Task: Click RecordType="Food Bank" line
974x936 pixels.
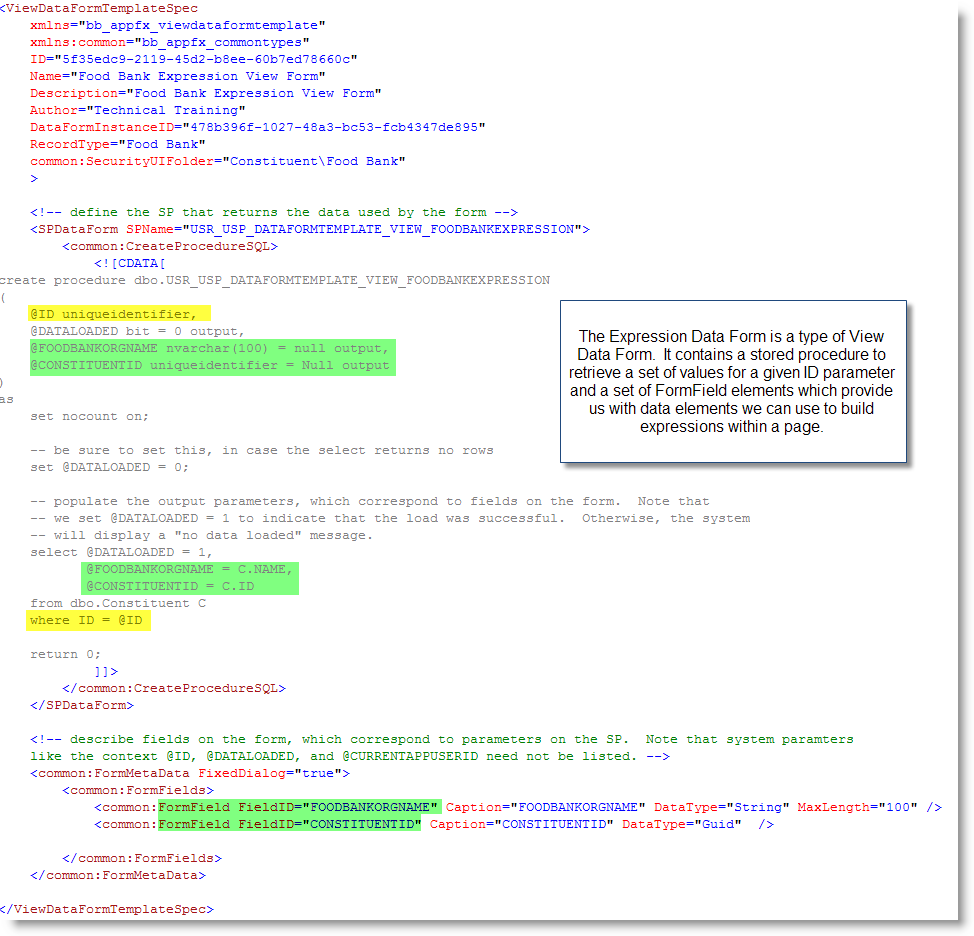Action: pyautogui.click(x=117, y=144)
